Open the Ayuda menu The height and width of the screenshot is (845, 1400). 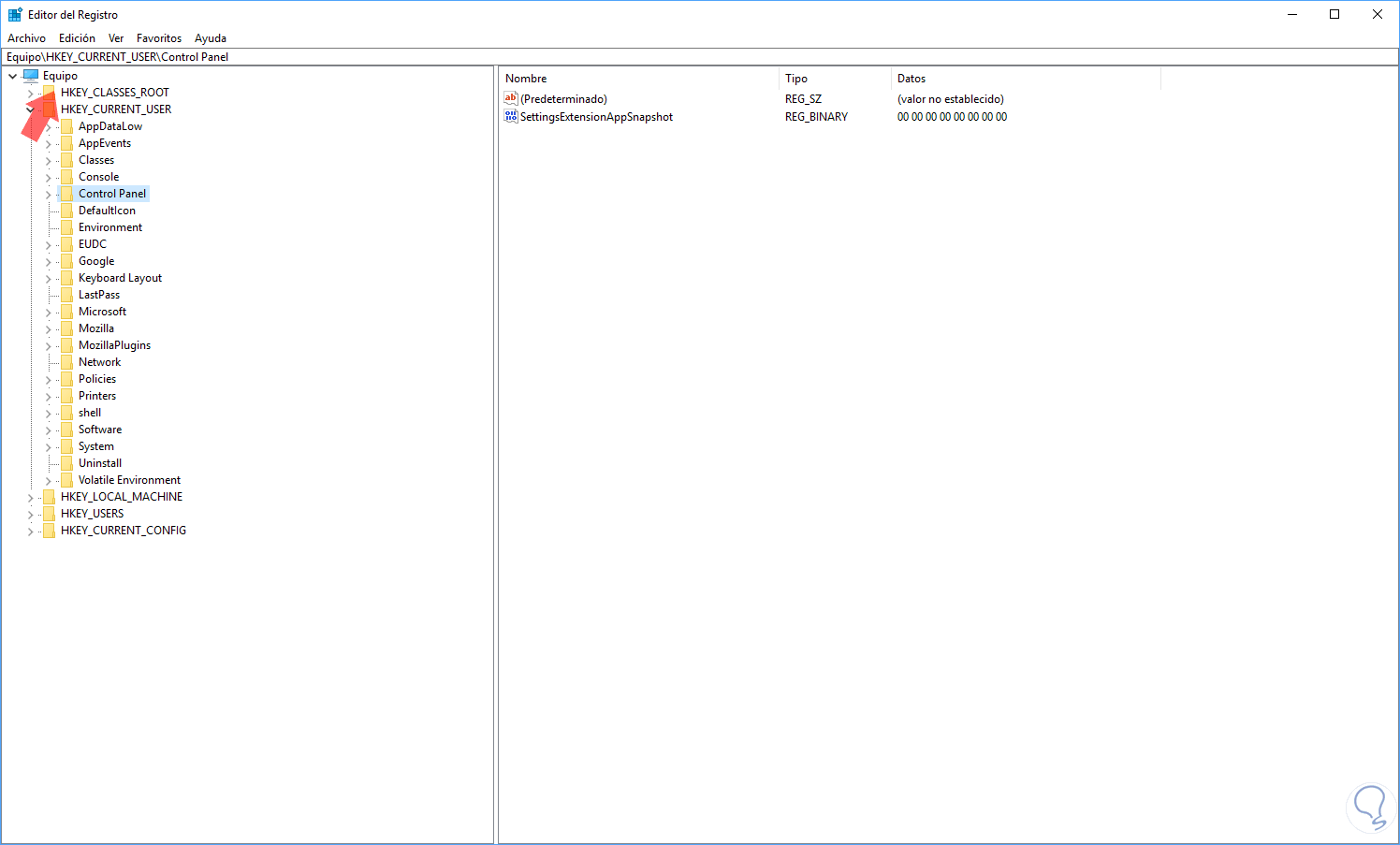click(x=211, y=38)
